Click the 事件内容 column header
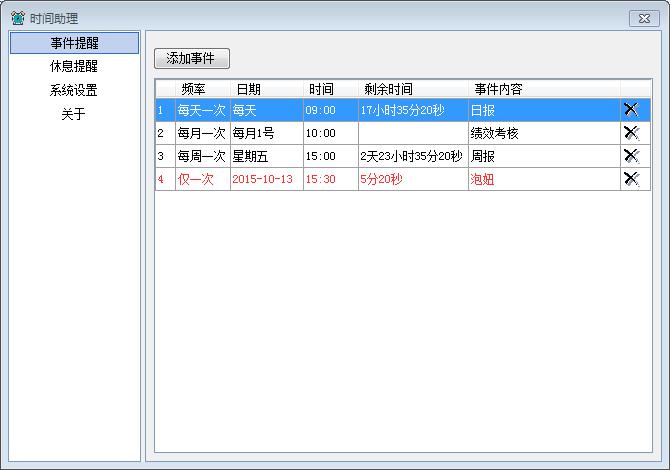Viewport: 670px width, 470px height. [x=498, y=89]
